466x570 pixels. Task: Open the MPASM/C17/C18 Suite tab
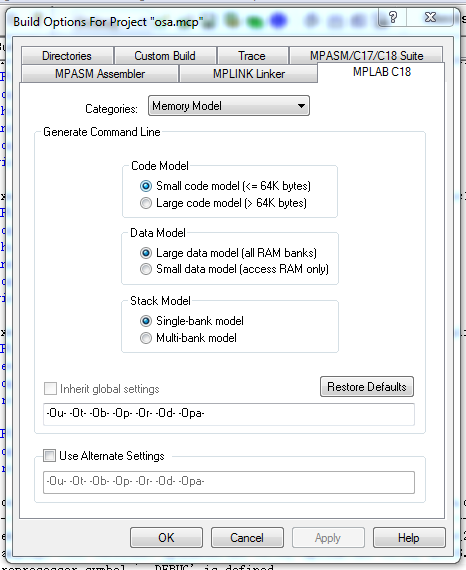[366, 56]
